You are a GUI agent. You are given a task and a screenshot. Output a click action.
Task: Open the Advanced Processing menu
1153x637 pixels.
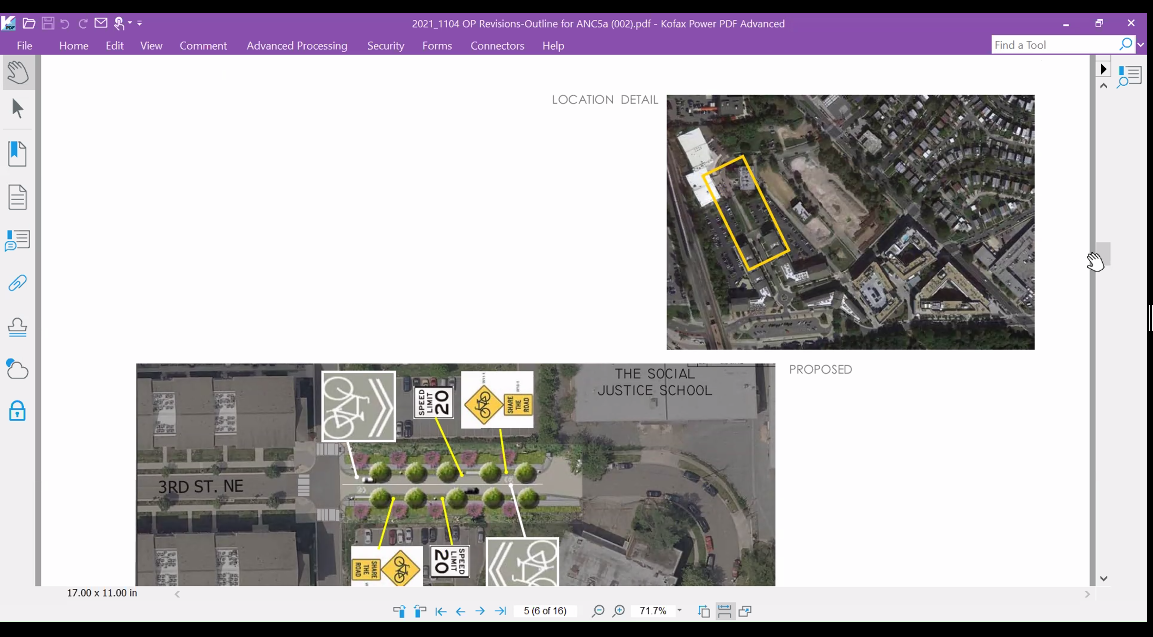(297, 46)
